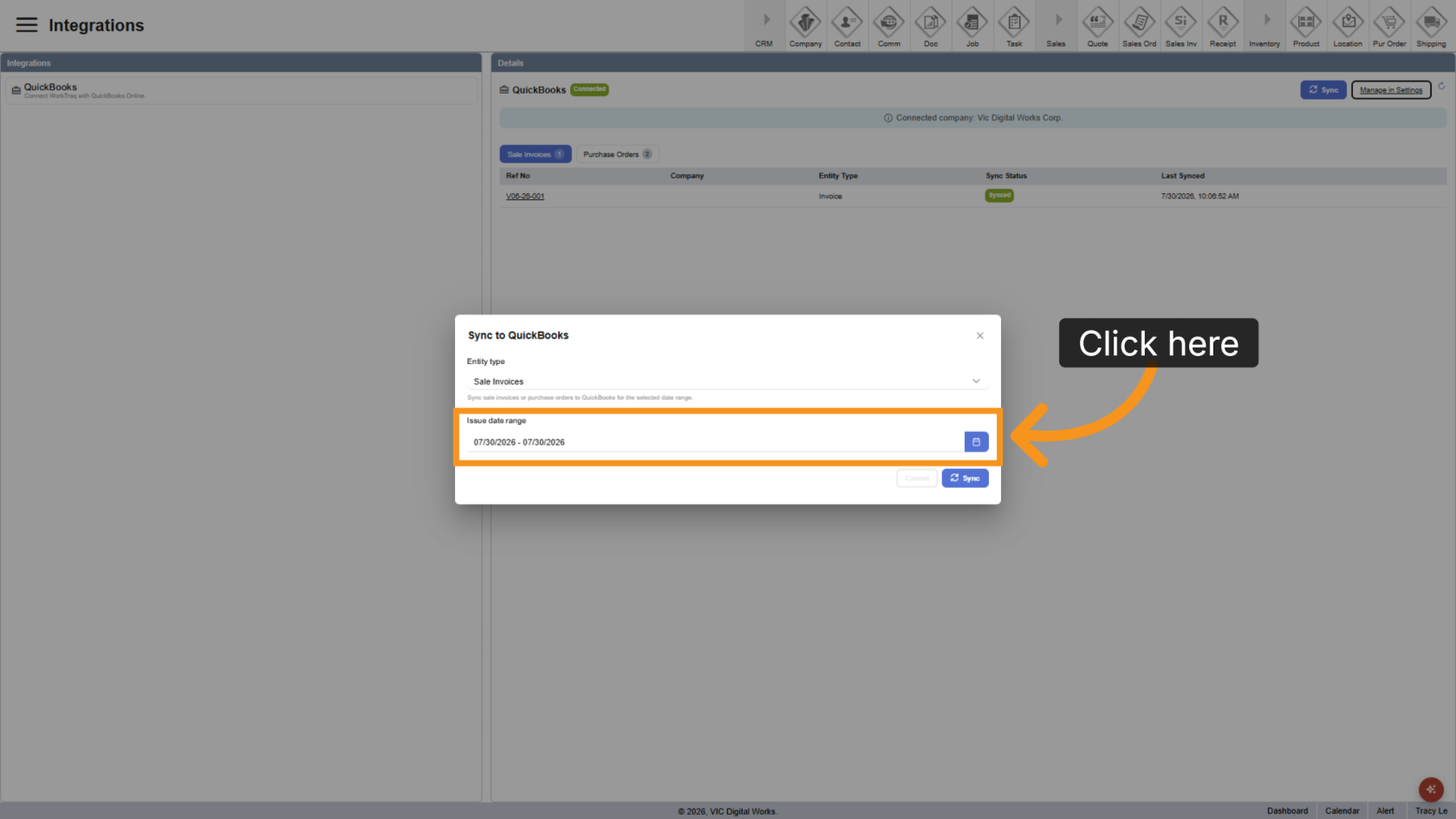The width and height of the screenshot is (1456, 819).
Task: Open the Tracy Le user tab
Action: tap(1431, 811)
